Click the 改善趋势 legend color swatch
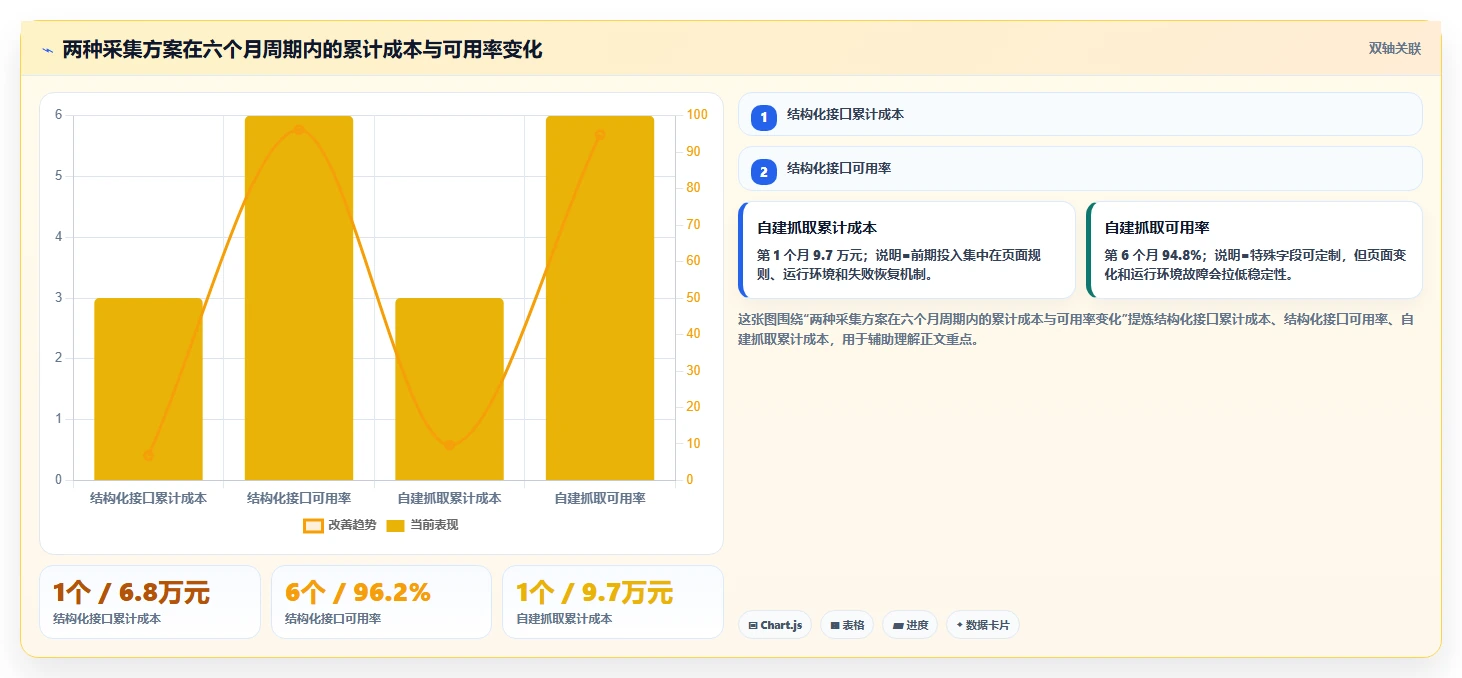The height and width of the screenshot is (678, 1462). (313, 526)
